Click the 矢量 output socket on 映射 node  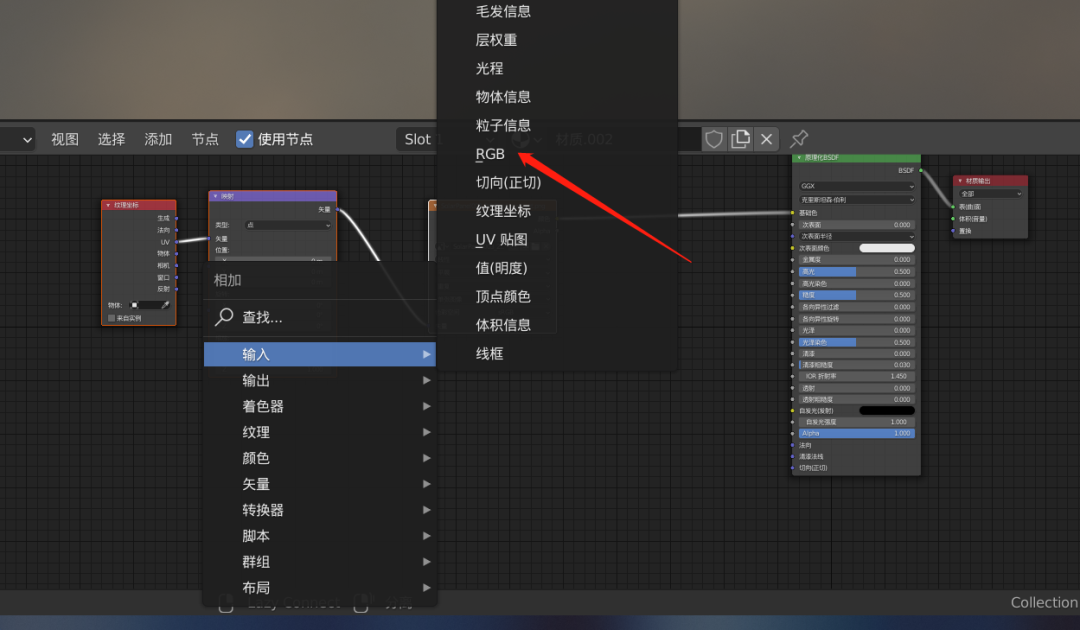click(x=338, y=209)
